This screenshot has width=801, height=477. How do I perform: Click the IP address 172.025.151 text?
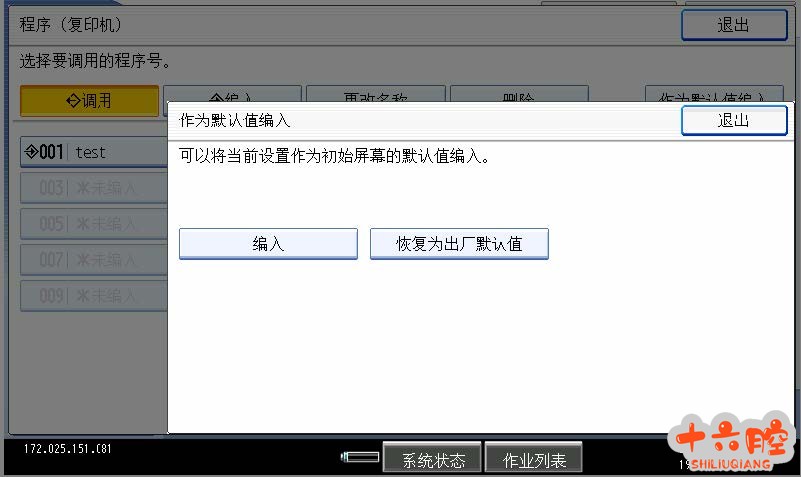click(x=67, y=449)
